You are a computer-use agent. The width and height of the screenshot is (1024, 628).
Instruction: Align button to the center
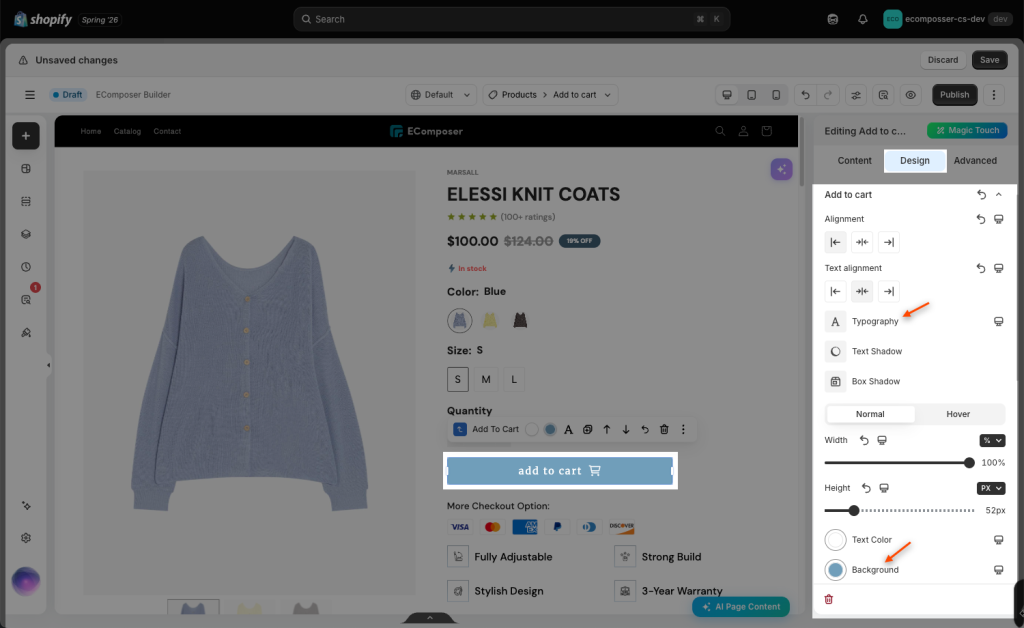862,242
